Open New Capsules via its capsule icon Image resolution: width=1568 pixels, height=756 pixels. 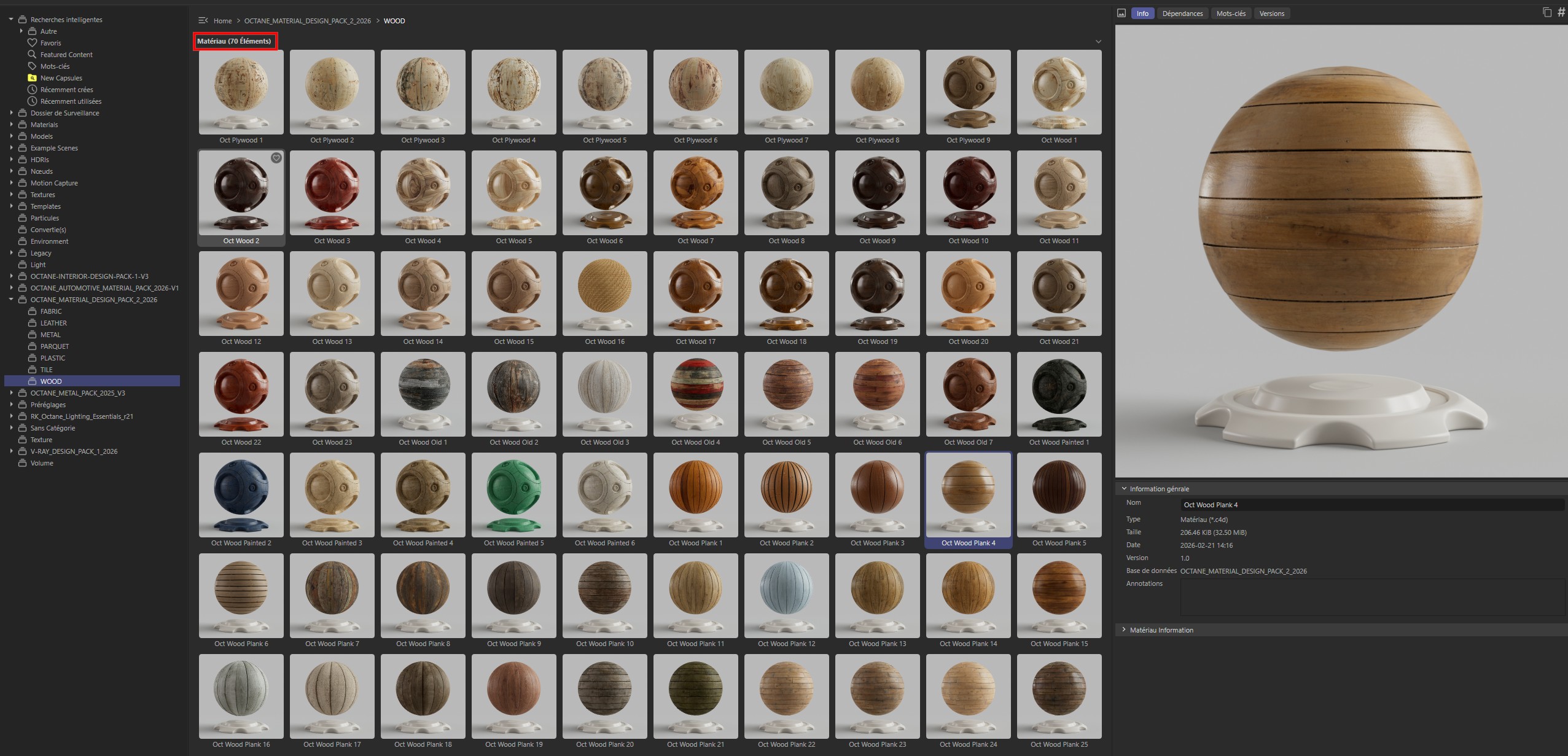click(33, 77)
